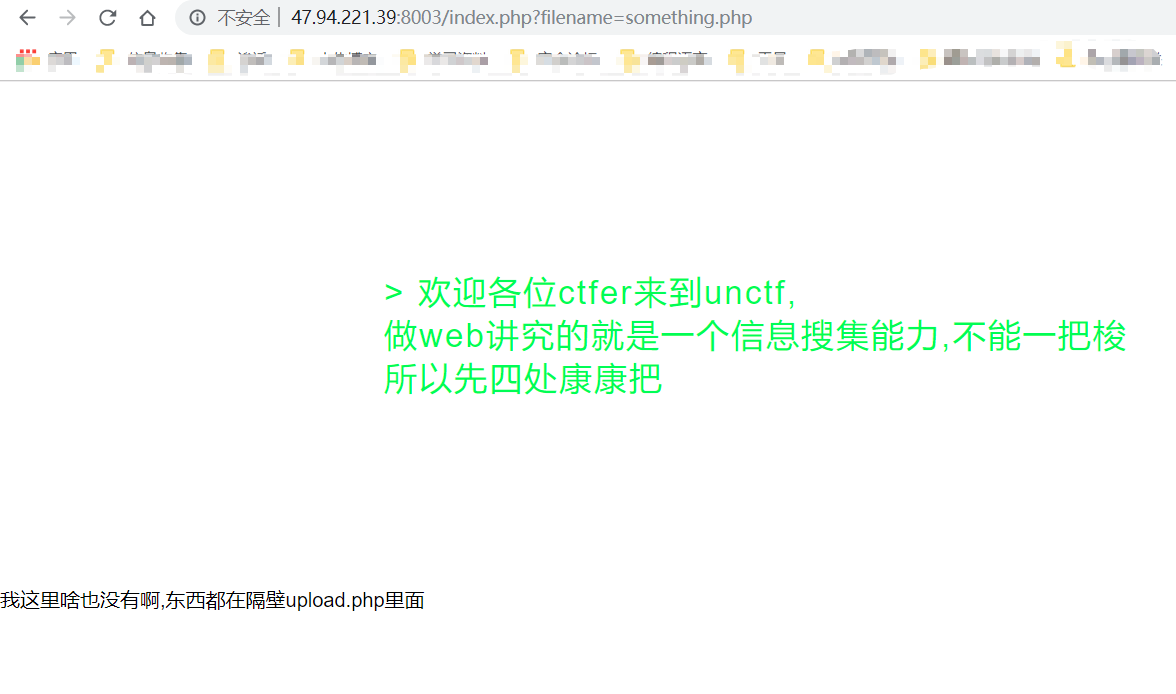Click the forward navigation arrow
1176x694 pixels.
(68, 17)
